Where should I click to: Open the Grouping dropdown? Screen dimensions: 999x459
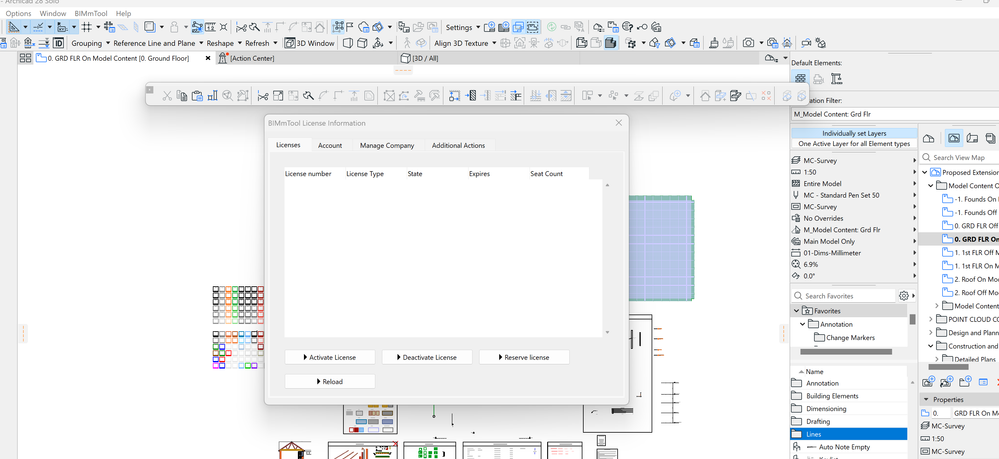(x=89, y=44)
